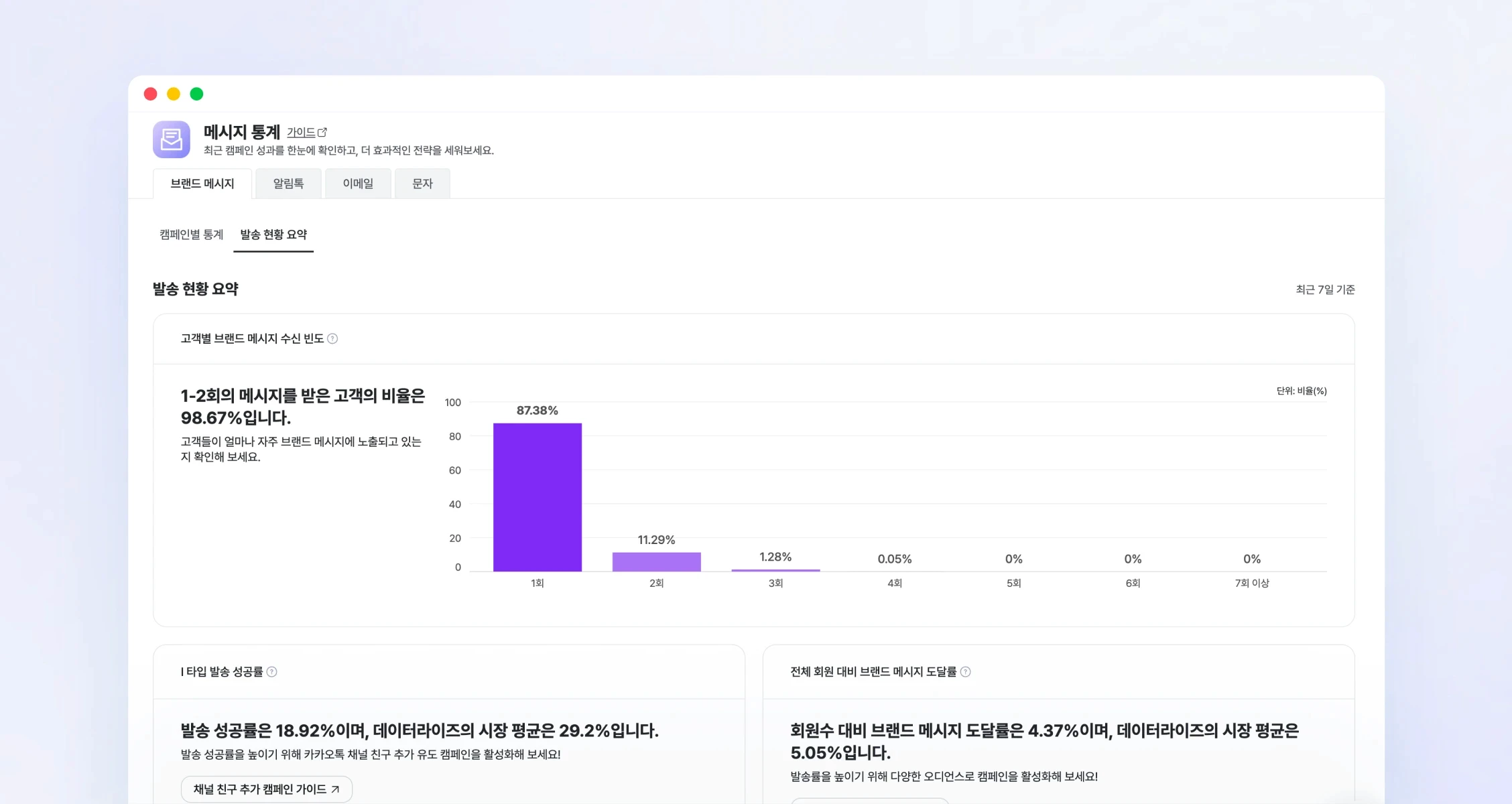Open 채널 친구 추가 캠페인 가이드 button
Image resolution: width=1512 pixels, height=804 pixels.
[x=267, y=789]
